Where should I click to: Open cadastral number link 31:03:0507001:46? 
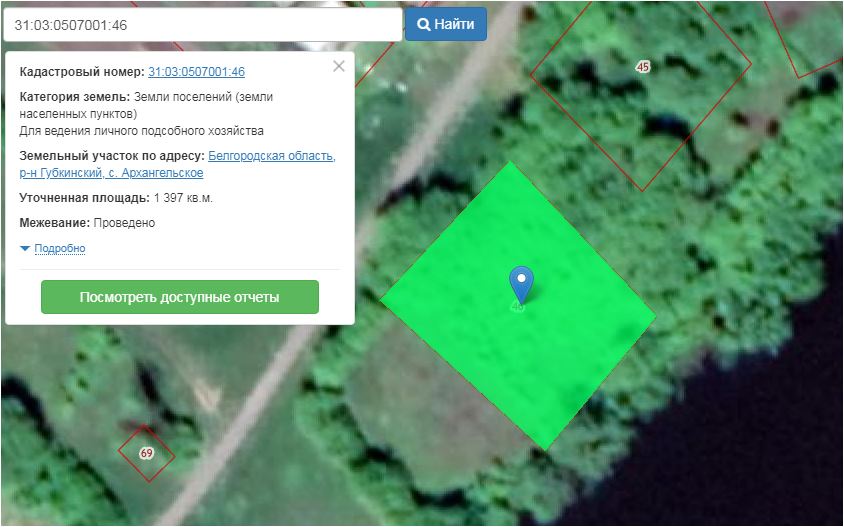(x=196, y=72)
